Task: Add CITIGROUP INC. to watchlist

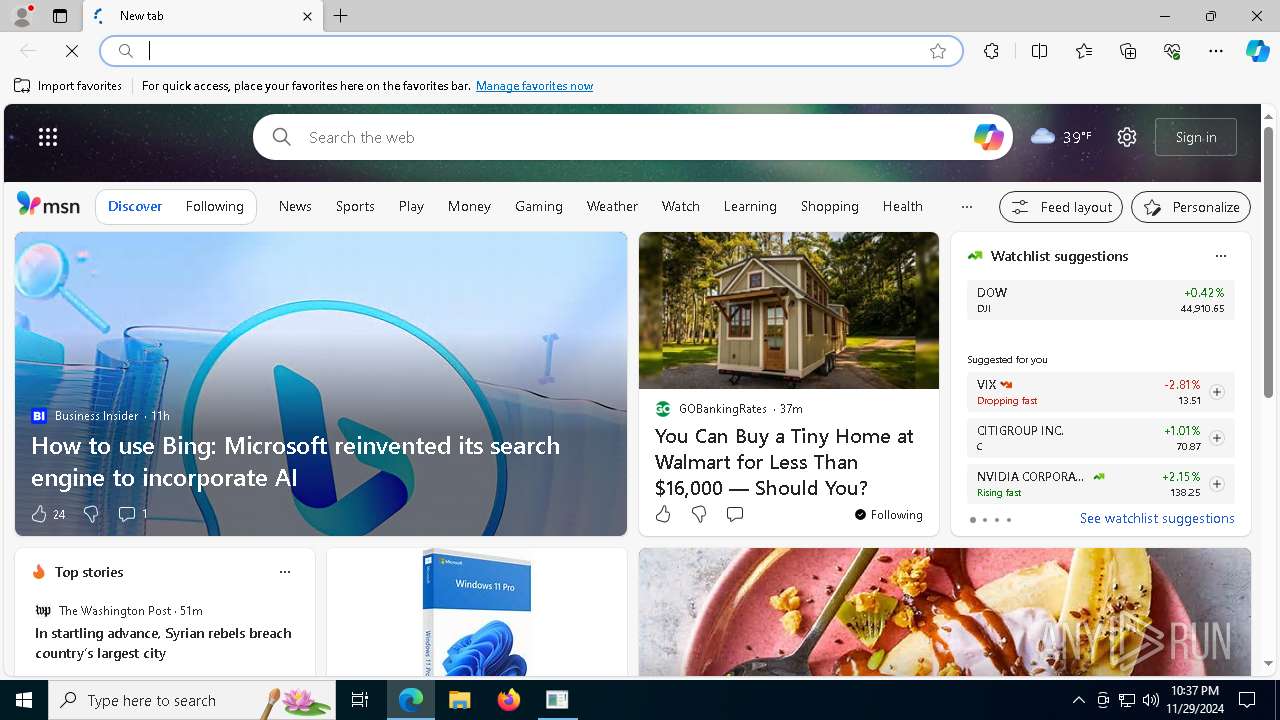Action: (1217, 438)
